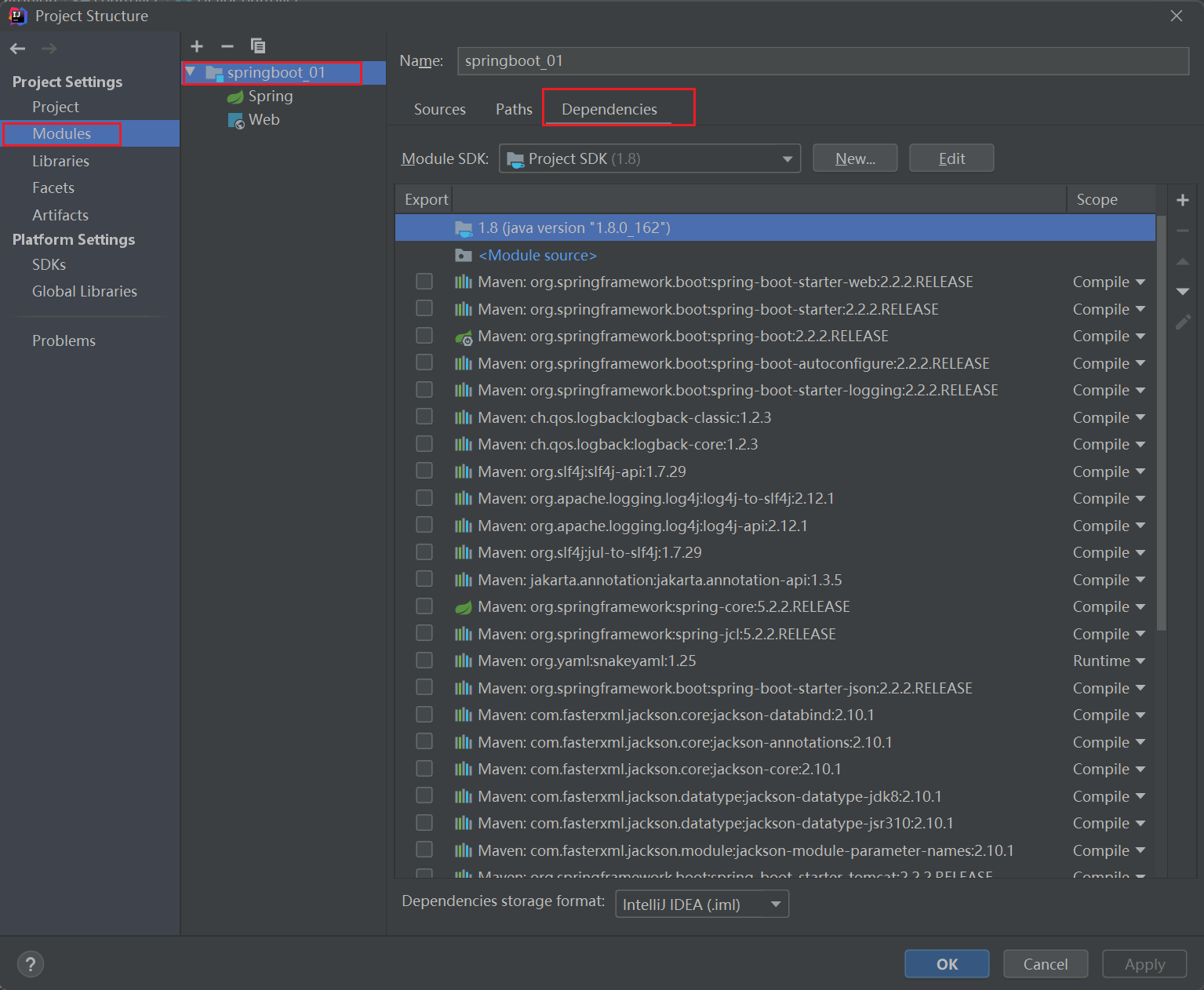Go back with the left arrow icon
Image resolution: width=1204 pixels, height=990 pixels.
[18, 49]
